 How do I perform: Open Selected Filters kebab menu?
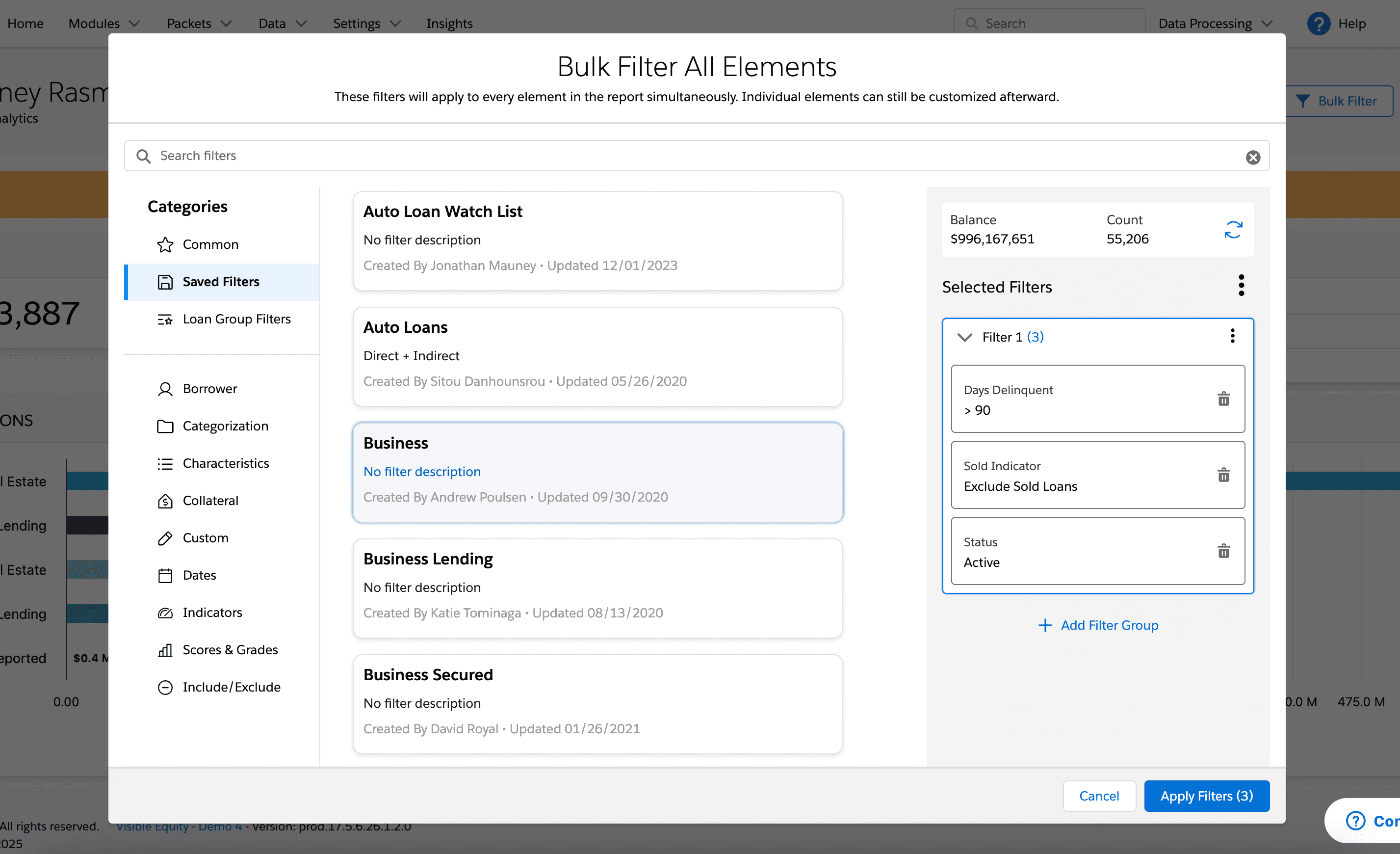tap(1241, 286)
